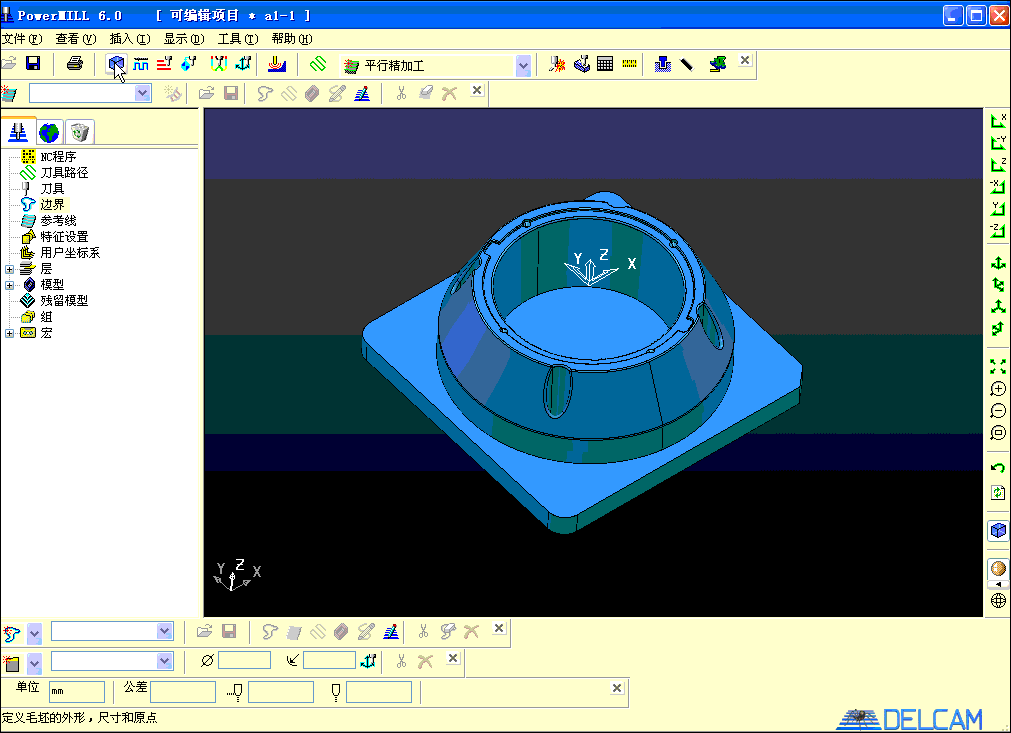Expand the 层 tree node
Screen dimensions: 1011x733
point(9,269)
